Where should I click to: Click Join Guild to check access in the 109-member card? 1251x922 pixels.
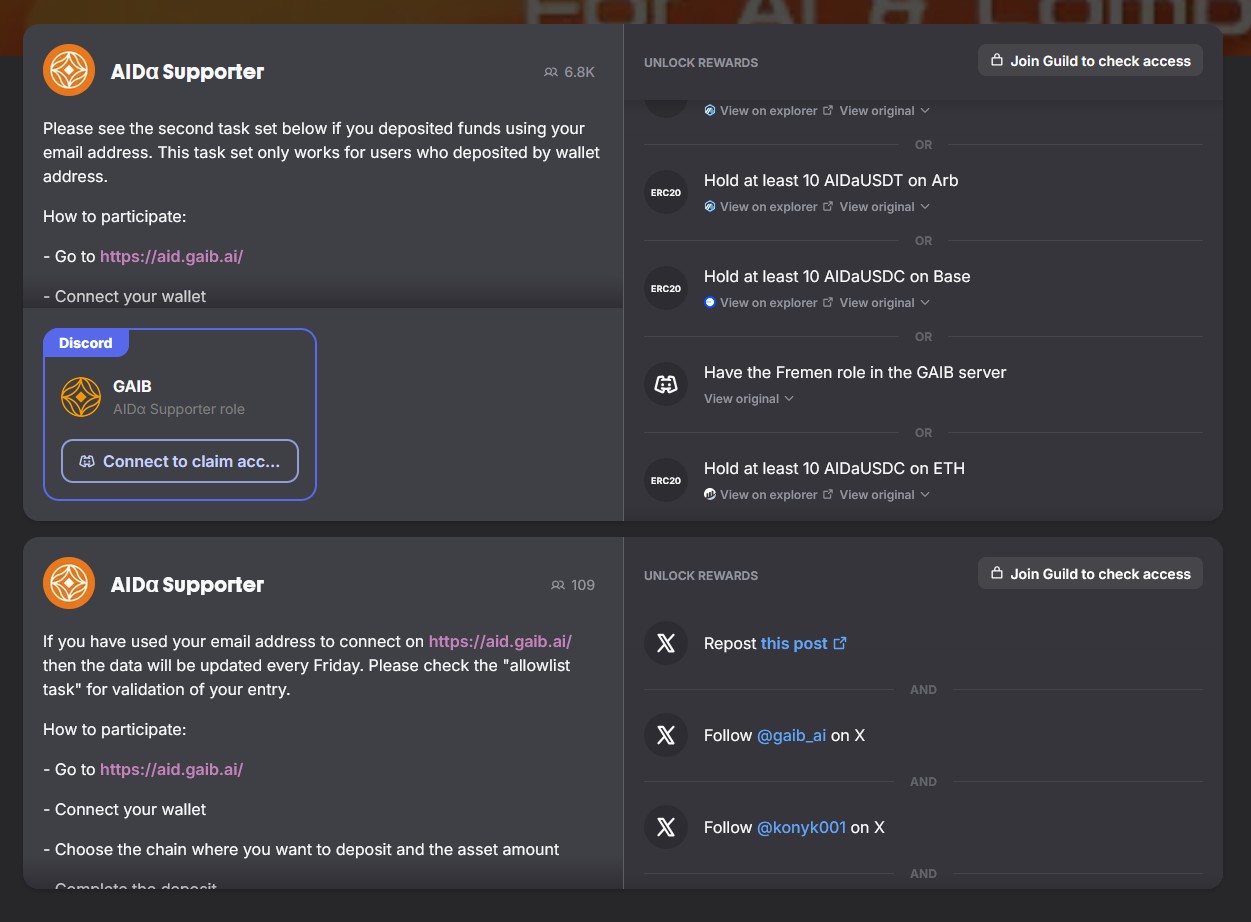pos(1090,574)
